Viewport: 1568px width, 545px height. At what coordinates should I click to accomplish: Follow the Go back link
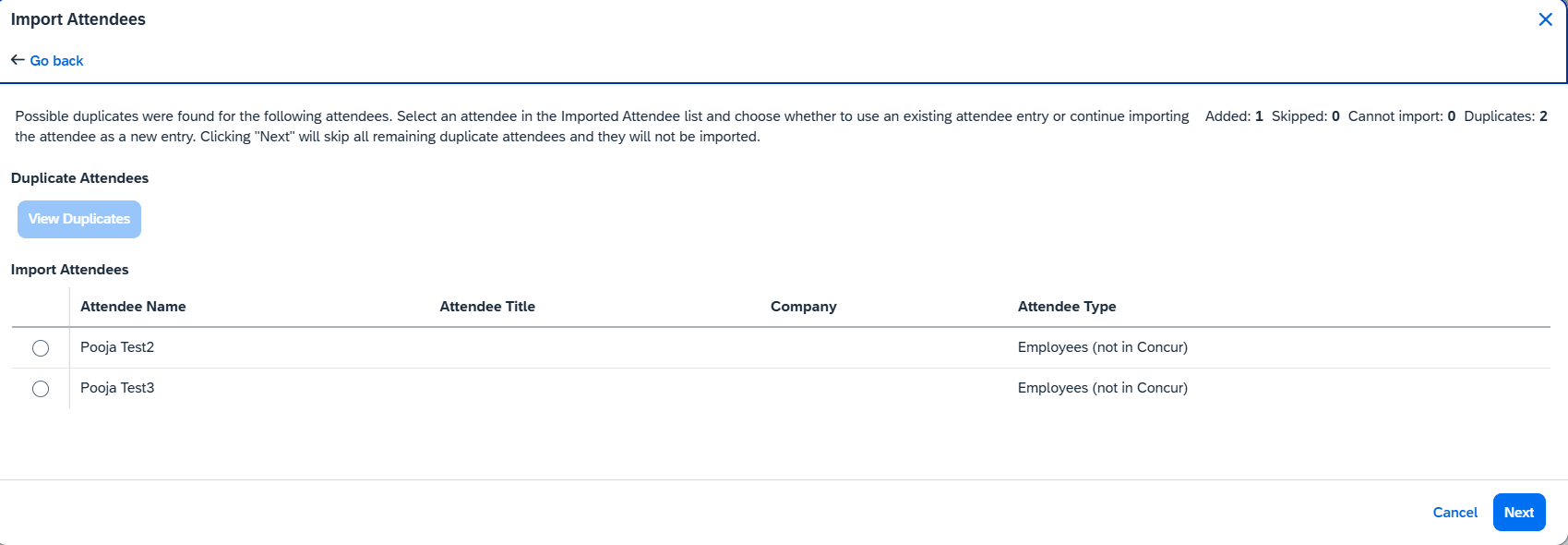[x=56, y=61]
